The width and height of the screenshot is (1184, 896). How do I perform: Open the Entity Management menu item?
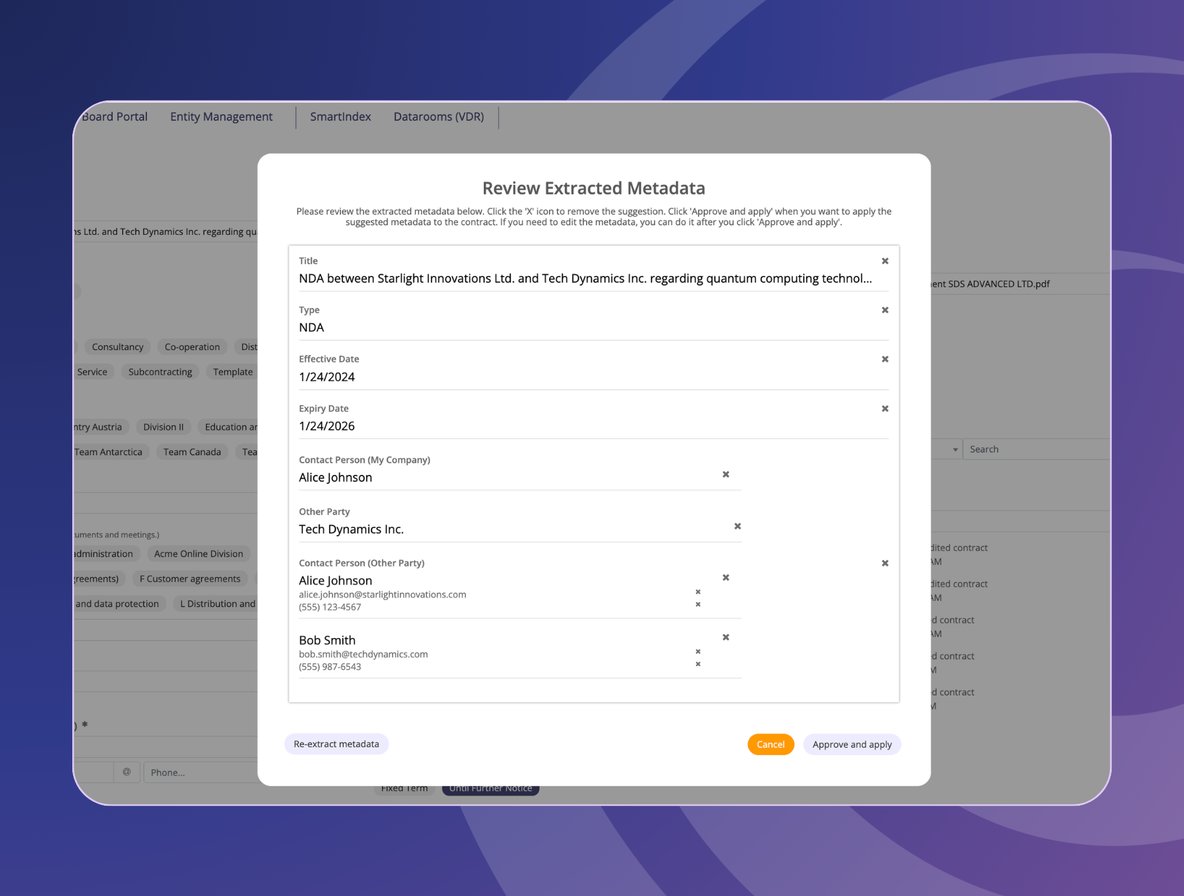221,117
